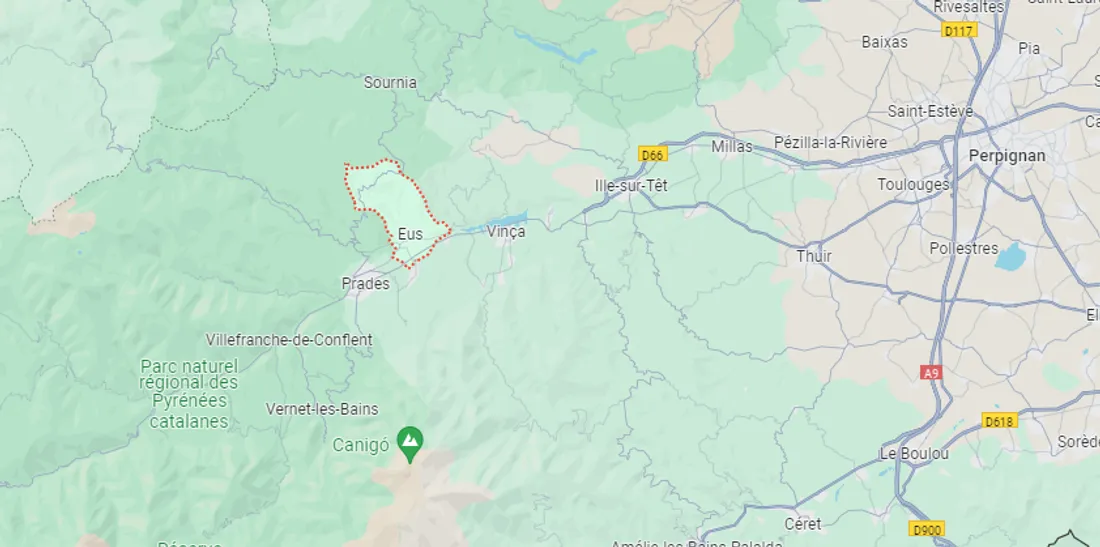Click the Vinça town label
1100x547 pixels.
point(507,232)
